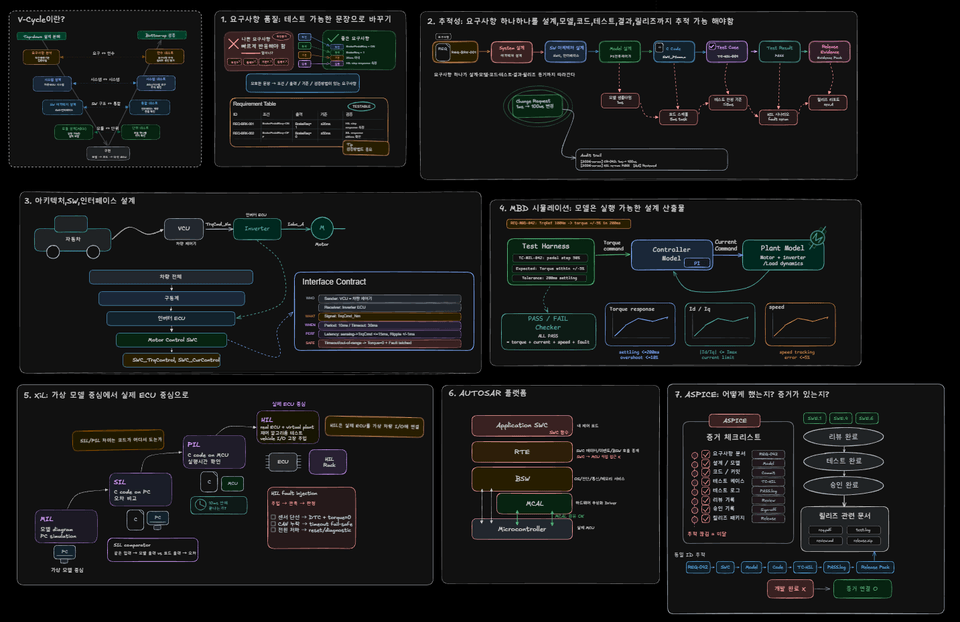Click the green checkmark icon
Screen dimensions: 960x622
pos(332,39)
